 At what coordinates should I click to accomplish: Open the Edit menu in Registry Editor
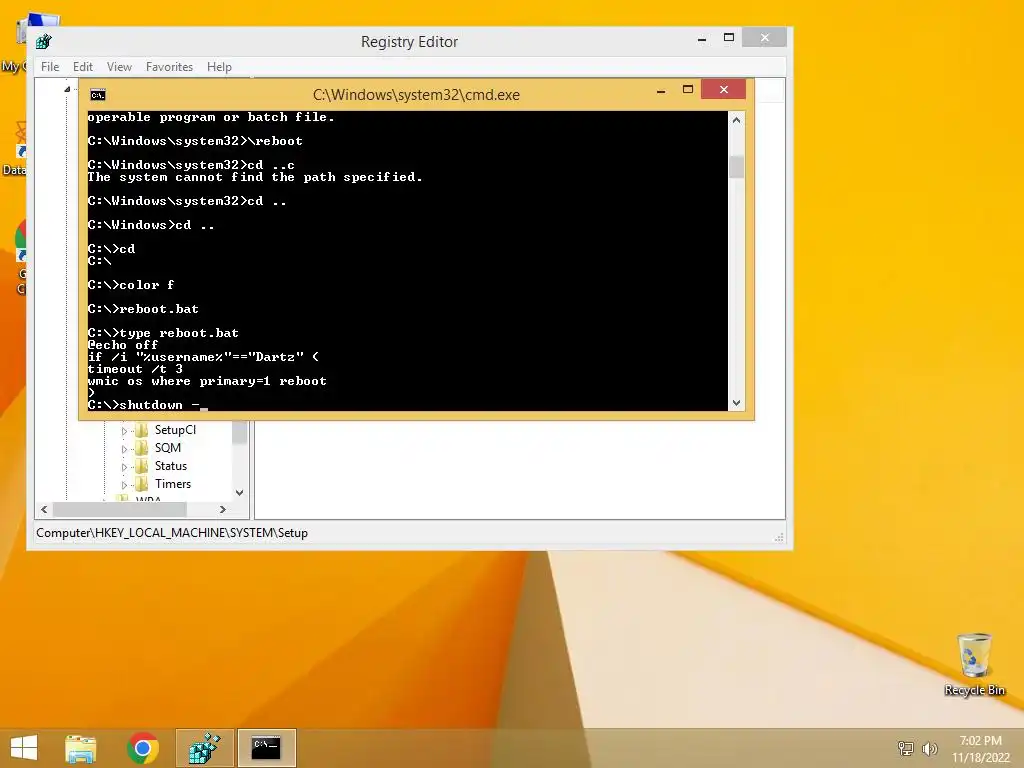click(82, 67)
